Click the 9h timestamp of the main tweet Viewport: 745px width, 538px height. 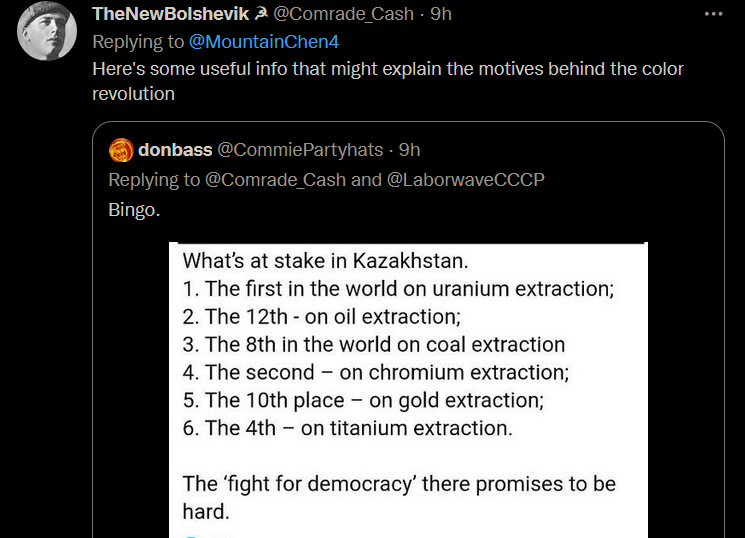[441, 14]
